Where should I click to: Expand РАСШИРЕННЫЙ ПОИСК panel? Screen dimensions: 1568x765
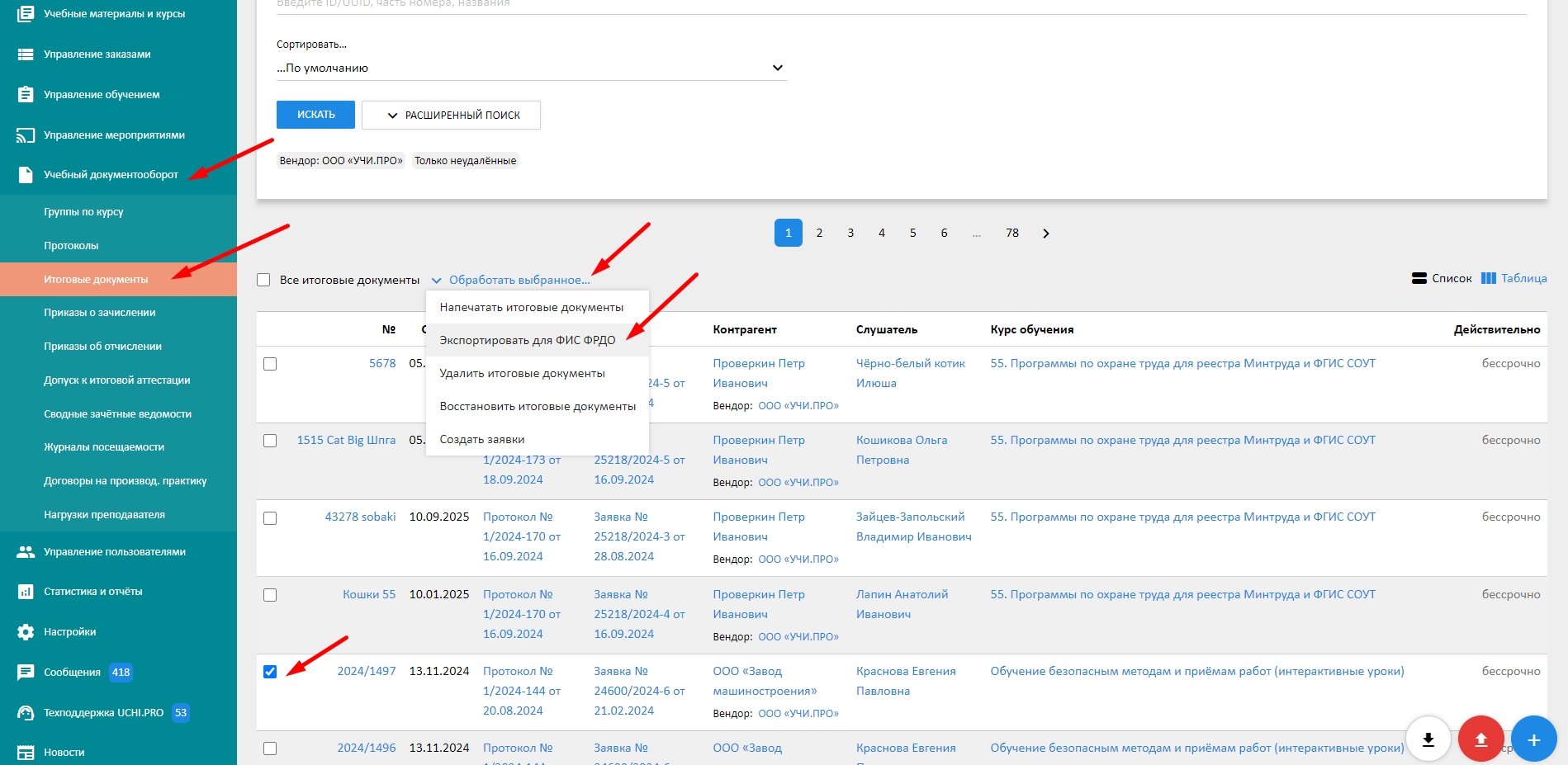coord(451,116)
